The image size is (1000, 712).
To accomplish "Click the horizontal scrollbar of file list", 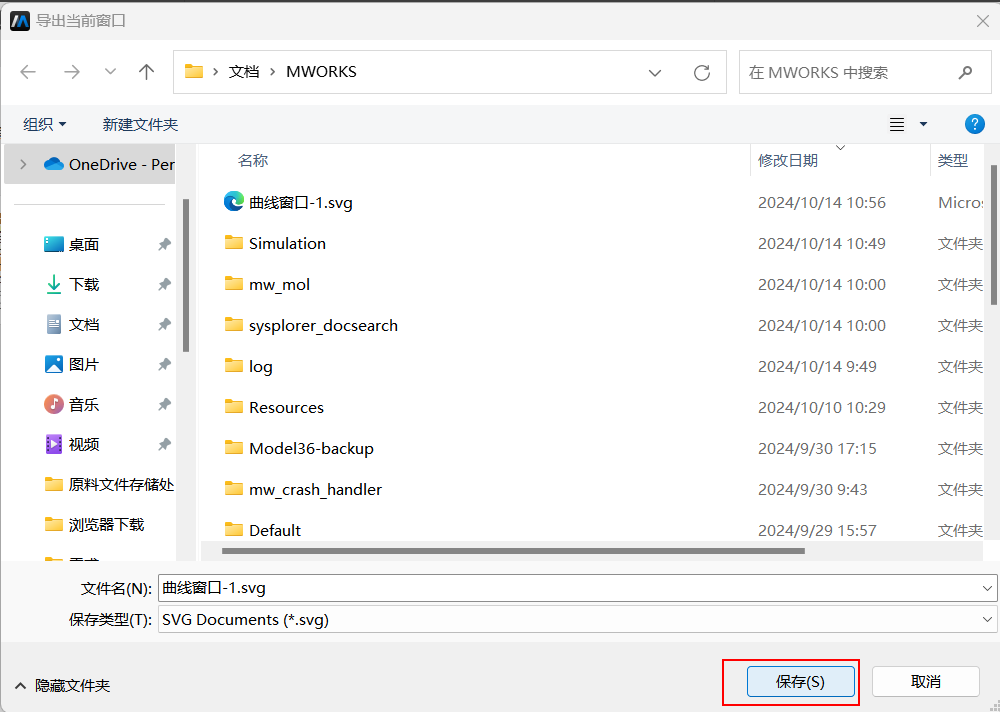I will click(513, 551).
